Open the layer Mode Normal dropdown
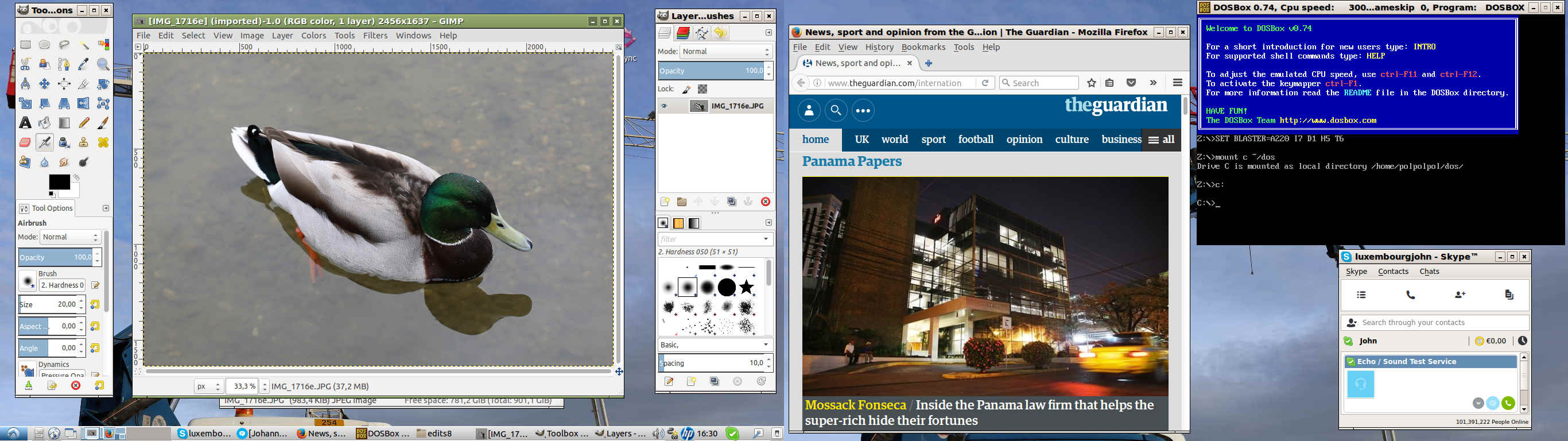The width and height of the screenshot is (1568, 441). pos(725,52)
